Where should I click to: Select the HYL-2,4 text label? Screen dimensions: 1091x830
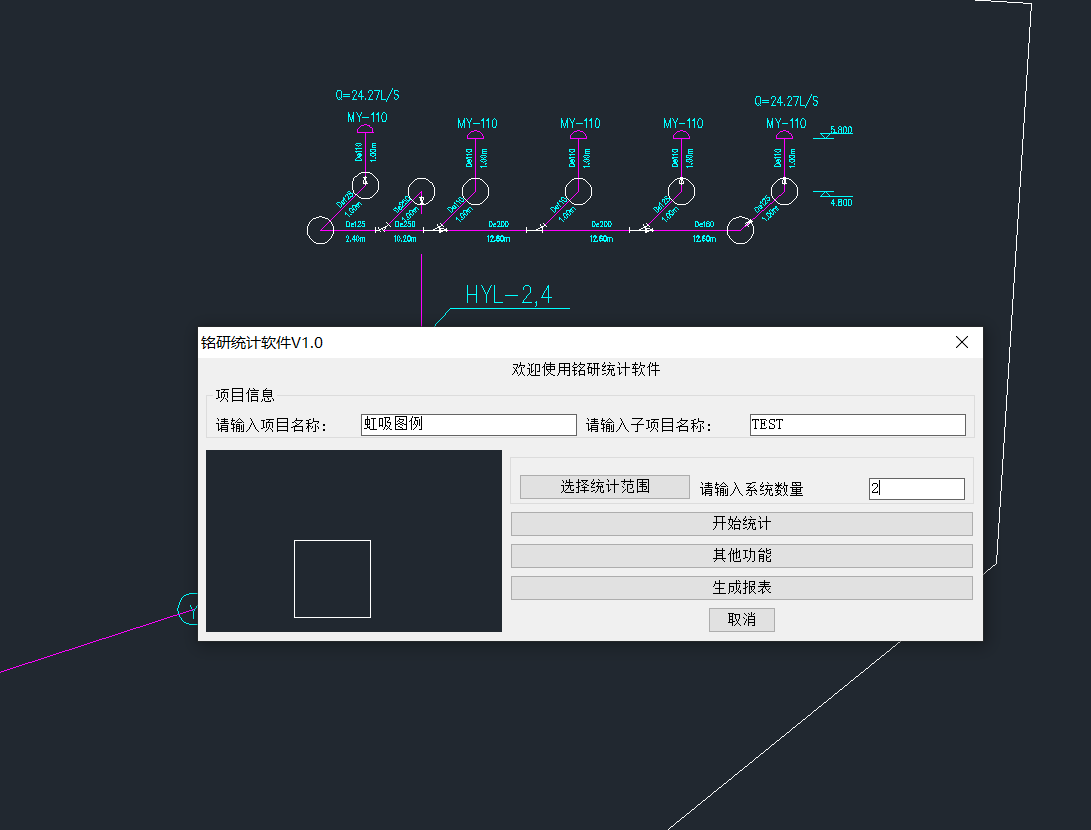click(508, 295)
